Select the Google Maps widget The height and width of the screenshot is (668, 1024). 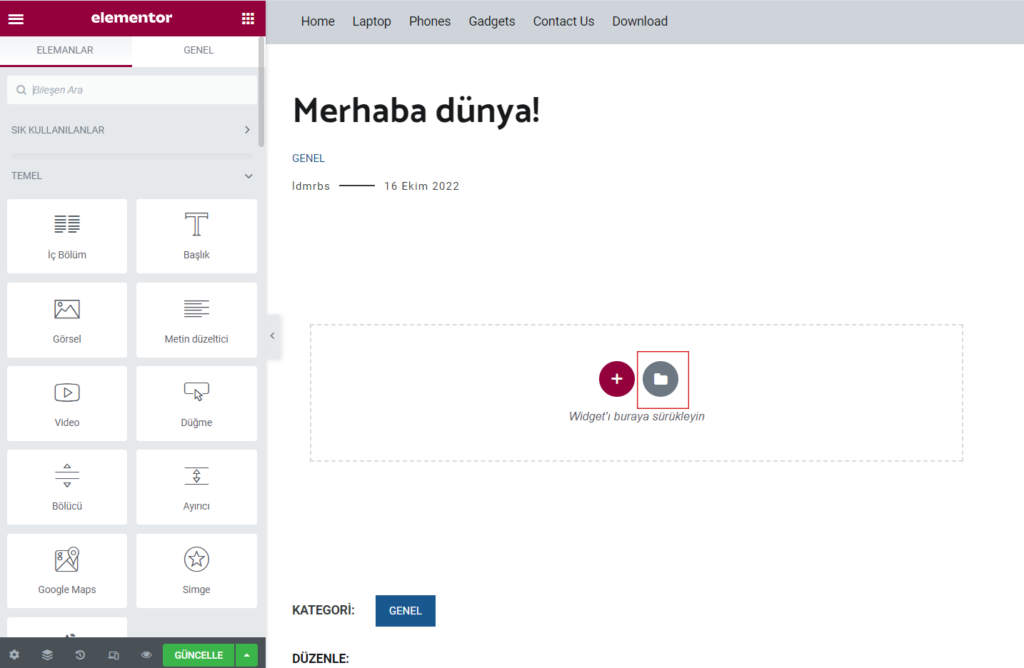(x=67, y=571)
